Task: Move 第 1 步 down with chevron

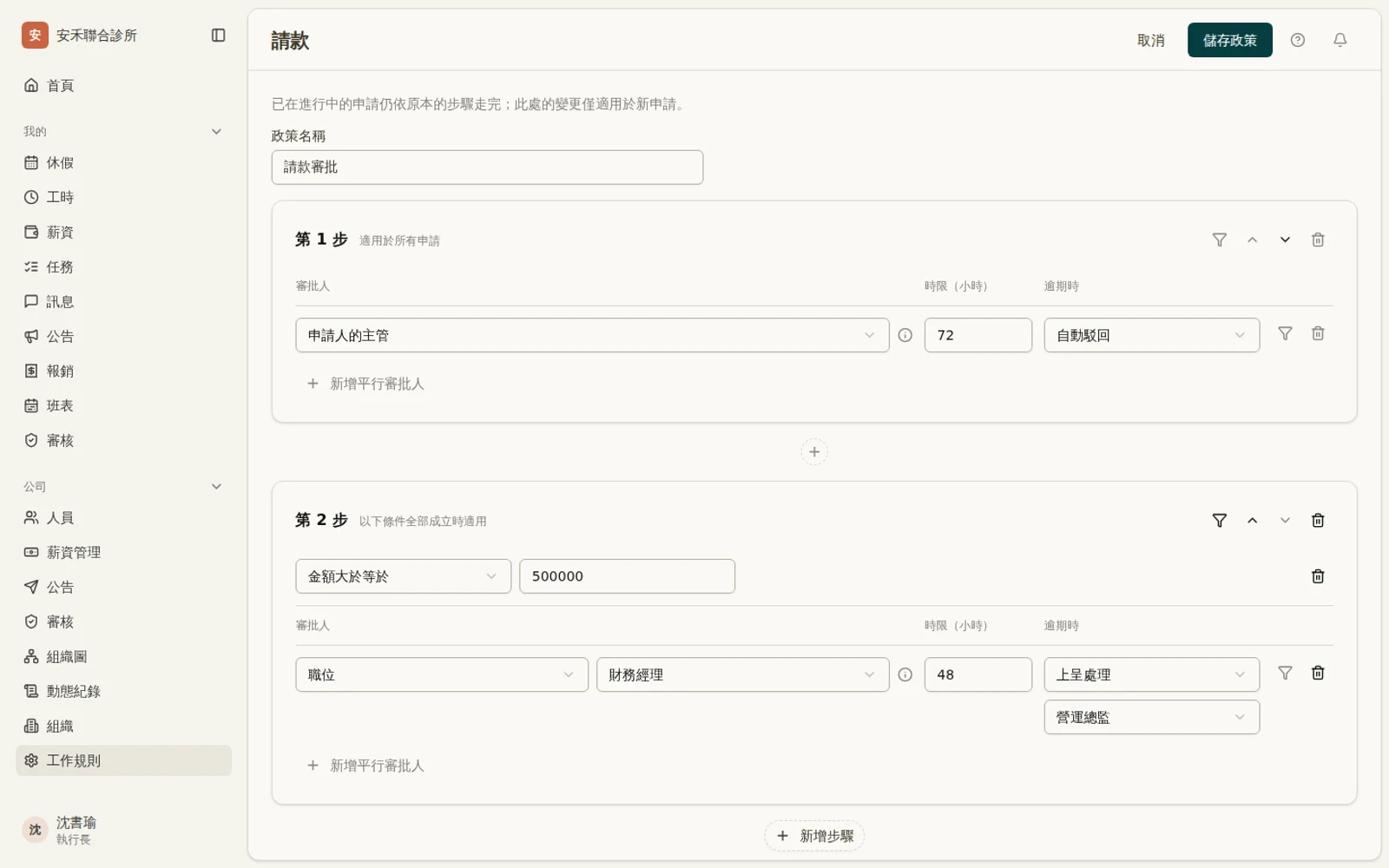Action: [x=1285, y=240]
